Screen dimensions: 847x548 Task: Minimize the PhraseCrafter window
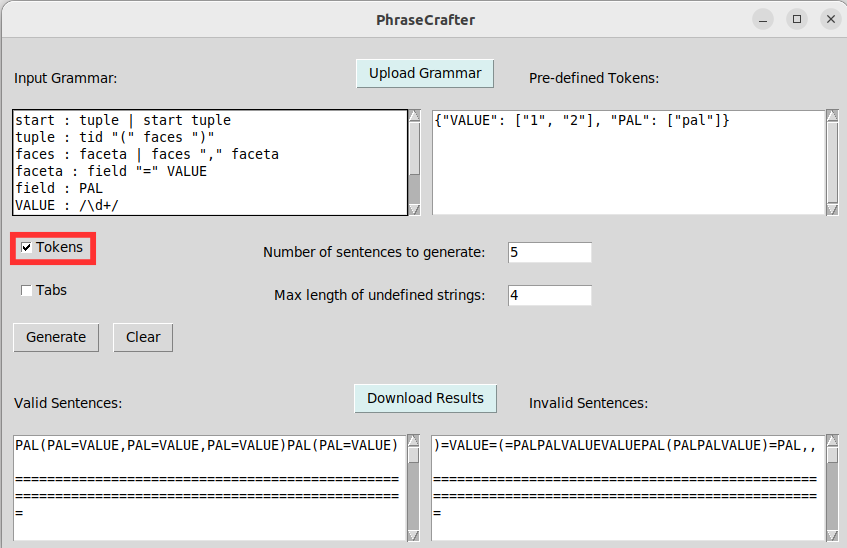click(x=763, y=20)
